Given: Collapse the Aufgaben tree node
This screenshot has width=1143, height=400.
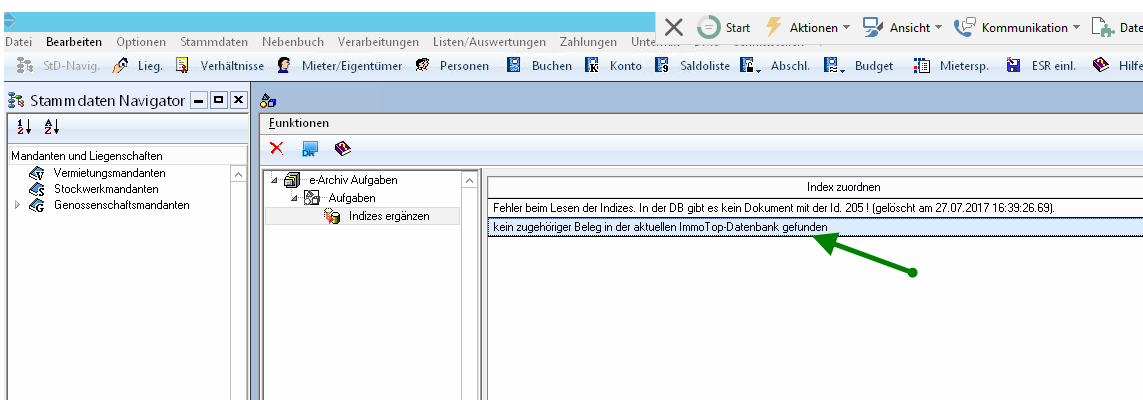Looking at the screenshot, I should [295, 198].
